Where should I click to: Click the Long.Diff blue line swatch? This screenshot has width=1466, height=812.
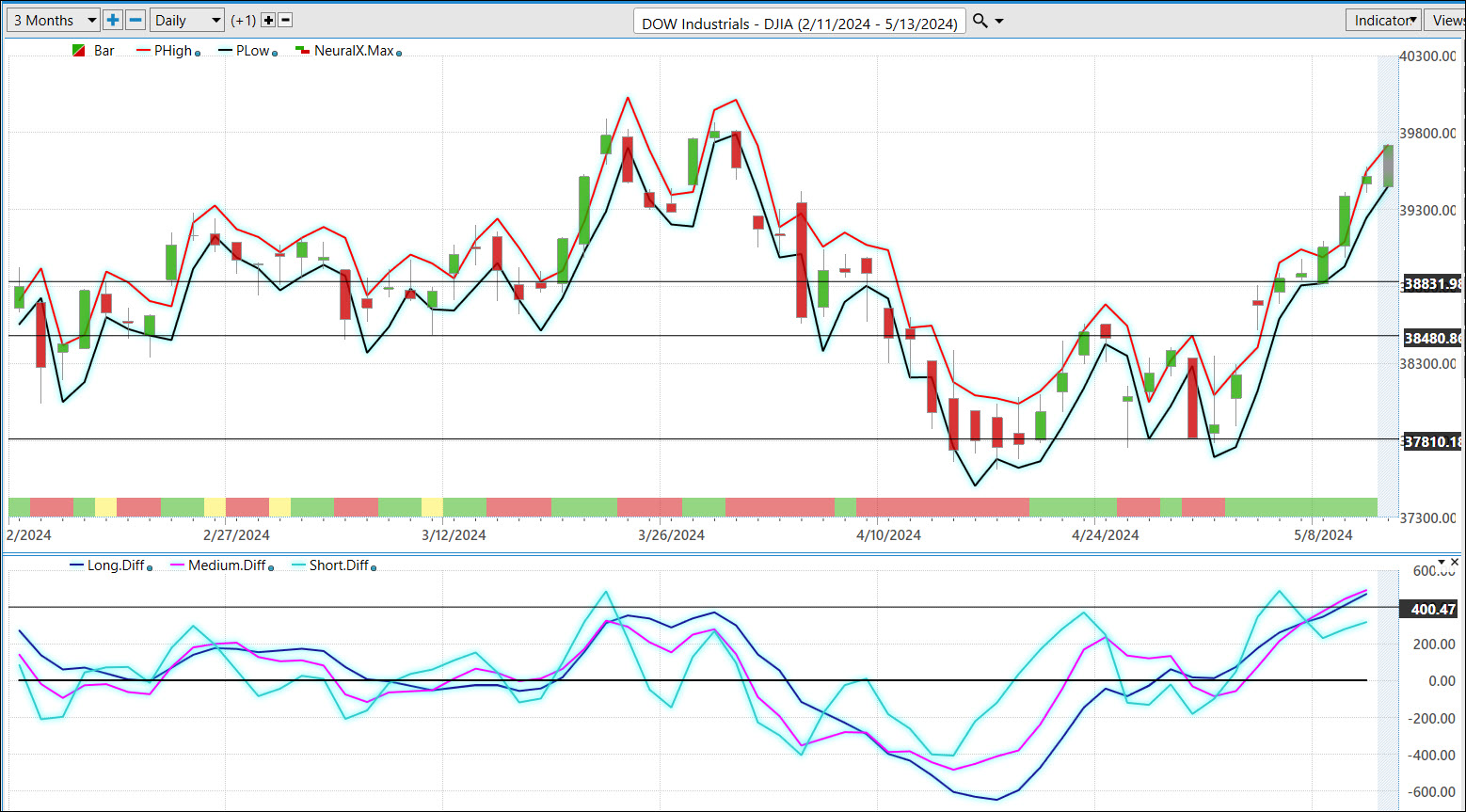pyautogui.click(x=77, y=565)
